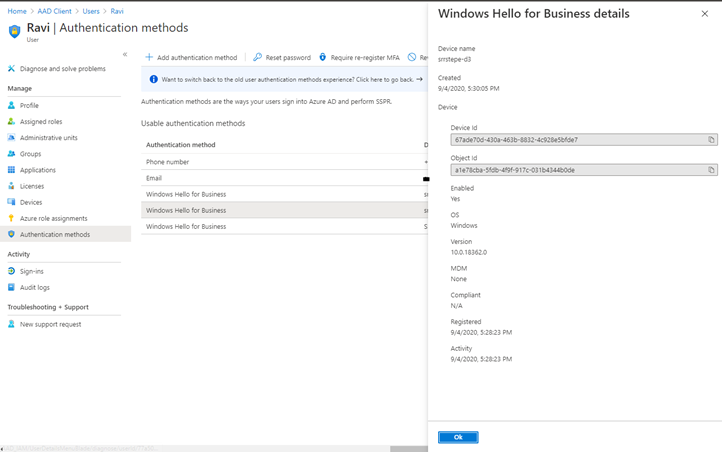Viewport: 722px width, 452px height.
Task: Click the New support request icon
Action: coord(12,324)
